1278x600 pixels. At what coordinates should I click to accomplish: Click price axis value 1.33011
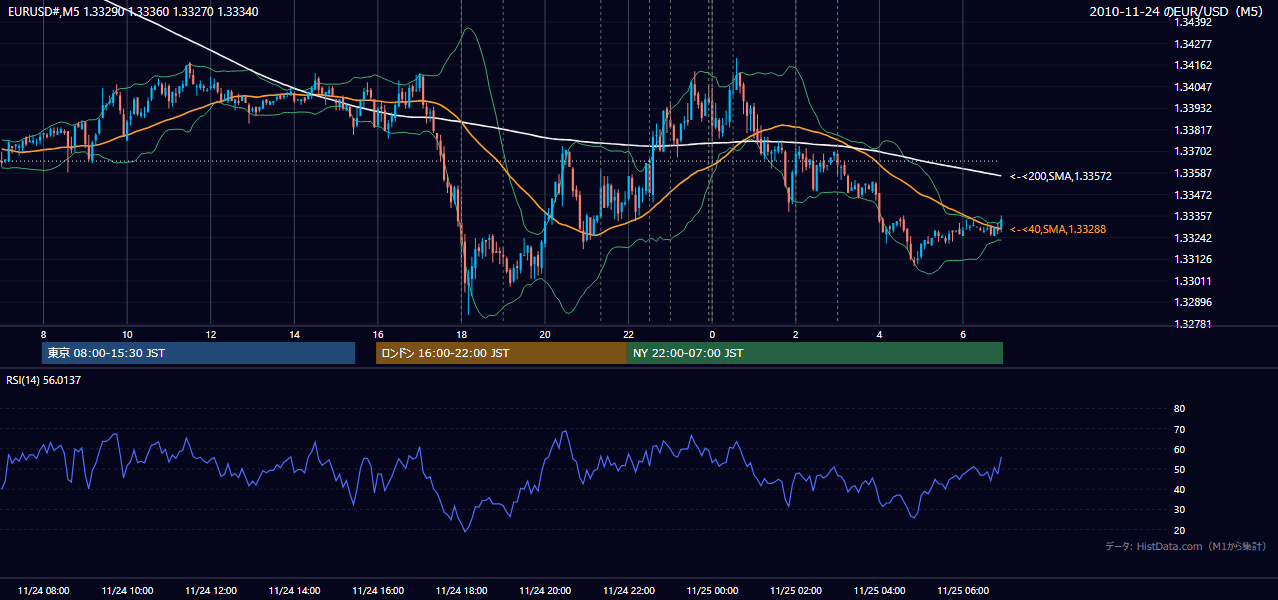1194,281
